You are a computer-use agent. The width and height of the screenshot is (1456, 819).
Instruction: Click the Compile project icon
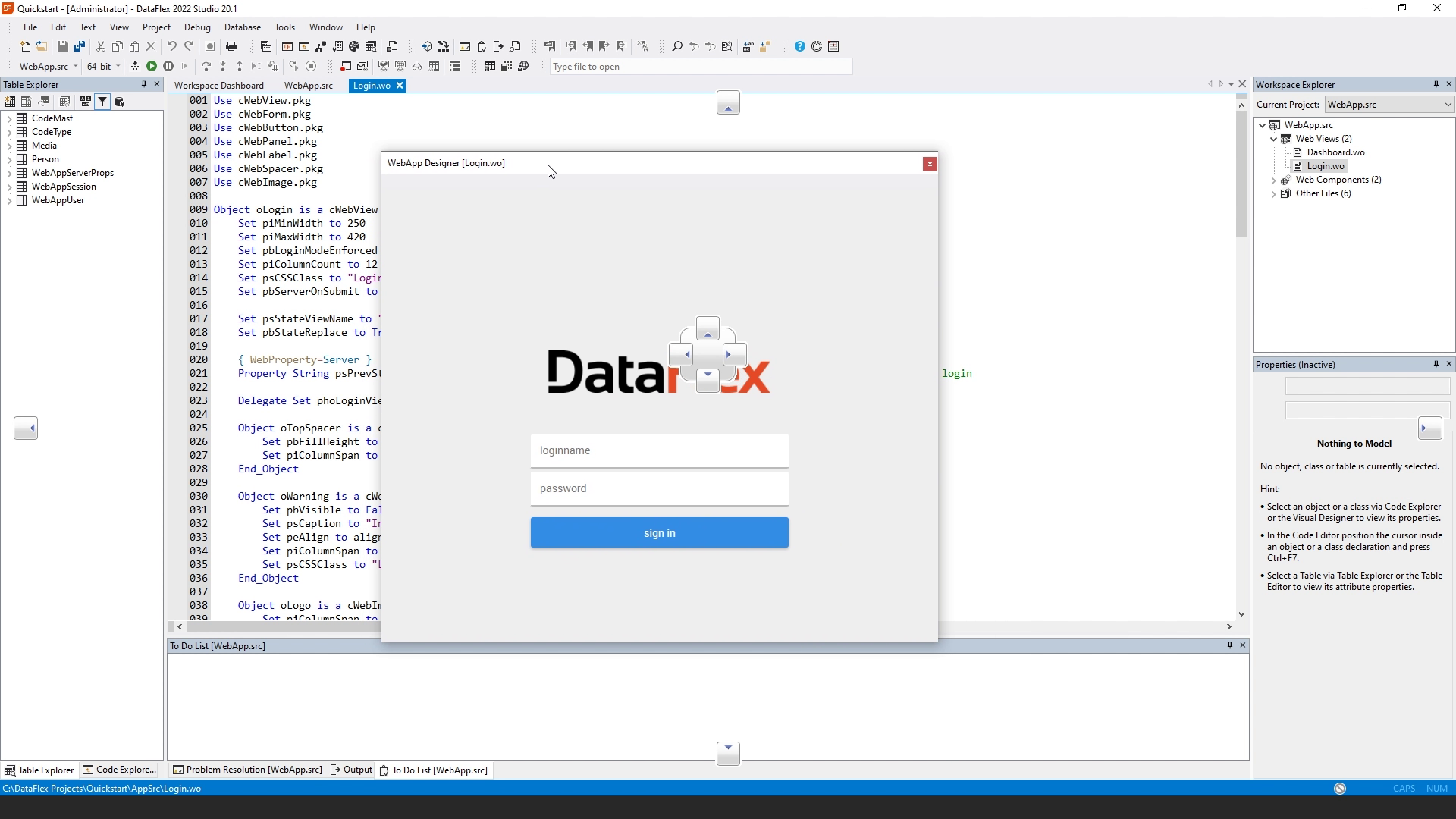(x=135, y=66)
